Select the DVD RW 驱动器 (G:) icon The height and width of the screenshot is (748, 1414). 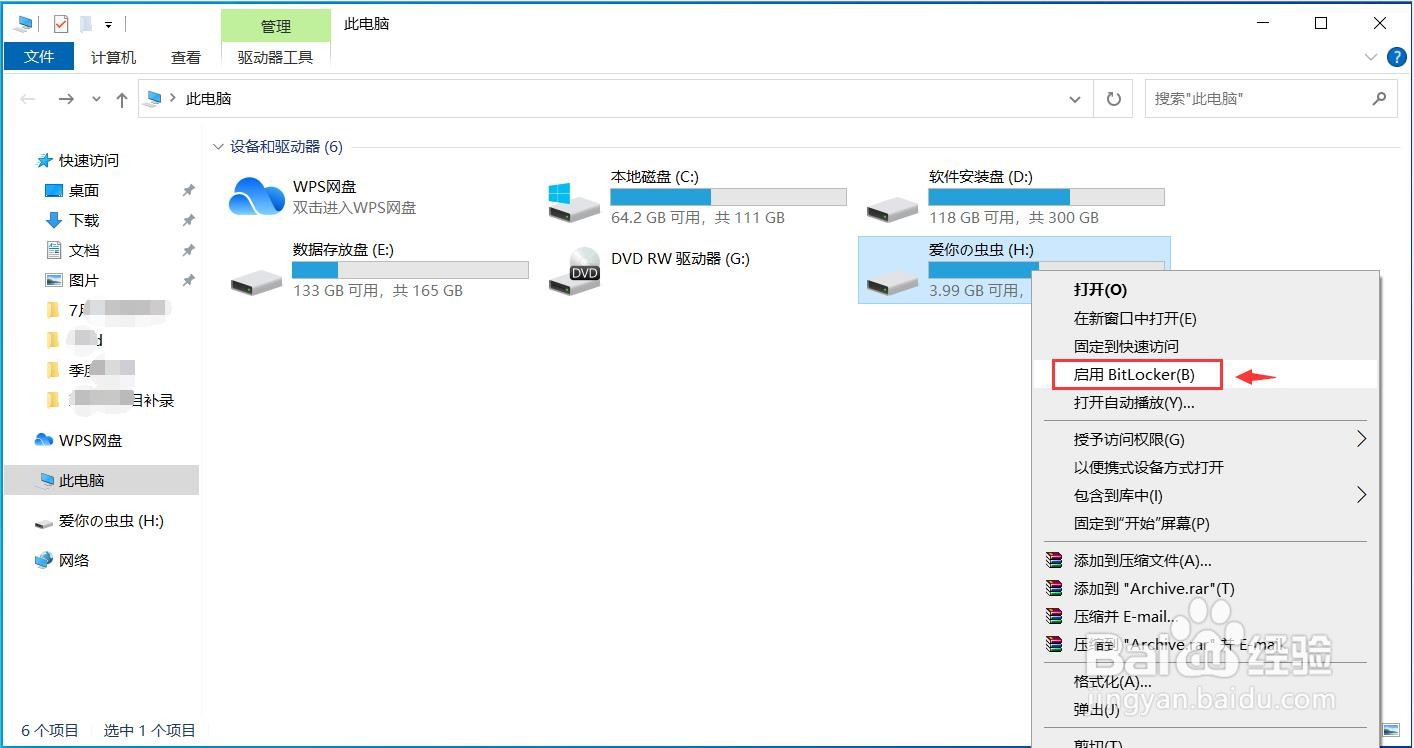[x=574, y=271]
